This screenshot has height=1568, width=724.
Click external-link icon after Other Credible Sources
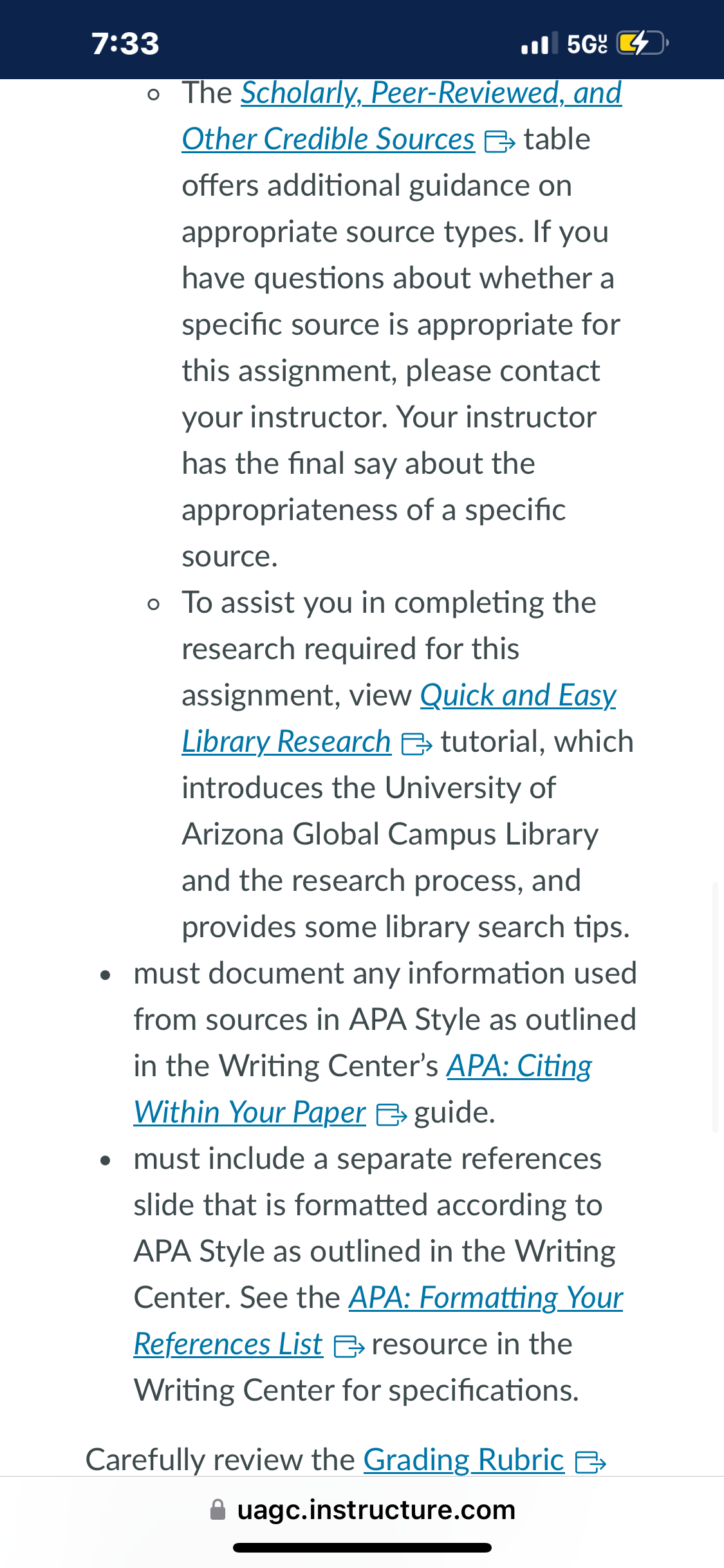point(499,141)
